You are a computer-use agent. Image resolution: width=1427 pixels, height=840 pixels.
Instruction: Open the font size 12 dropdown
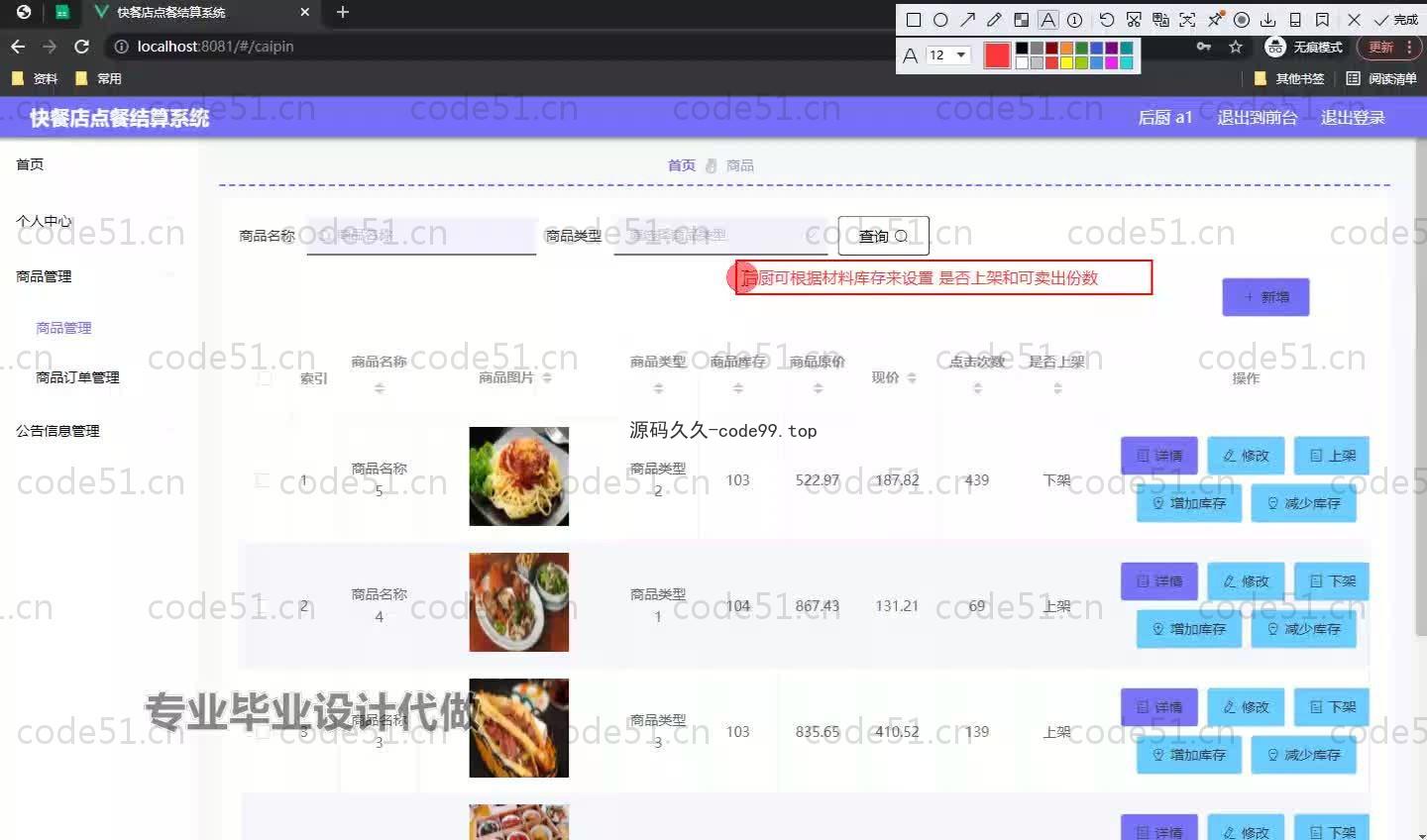tap(947, 55)
